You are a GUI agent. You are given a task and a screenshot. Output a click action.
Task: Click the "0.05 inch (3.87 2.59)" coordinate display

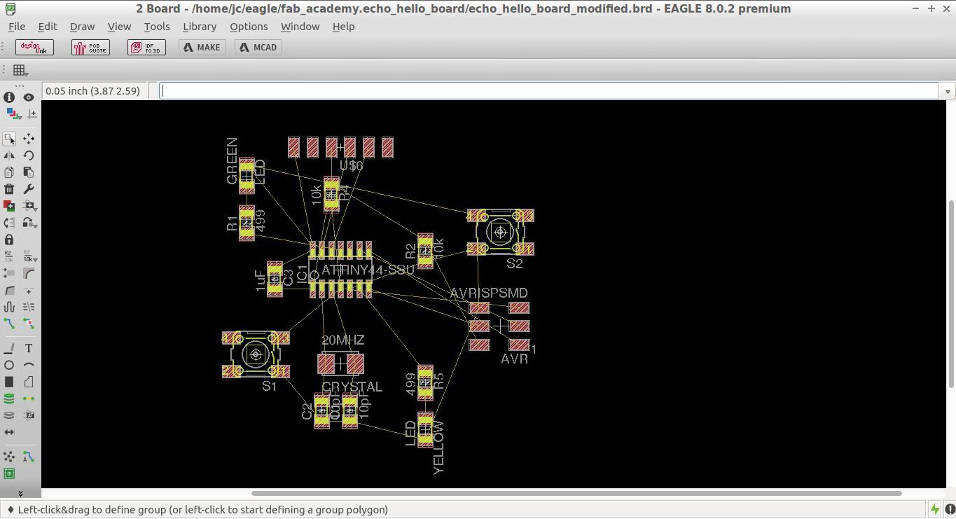click(93, 91)
